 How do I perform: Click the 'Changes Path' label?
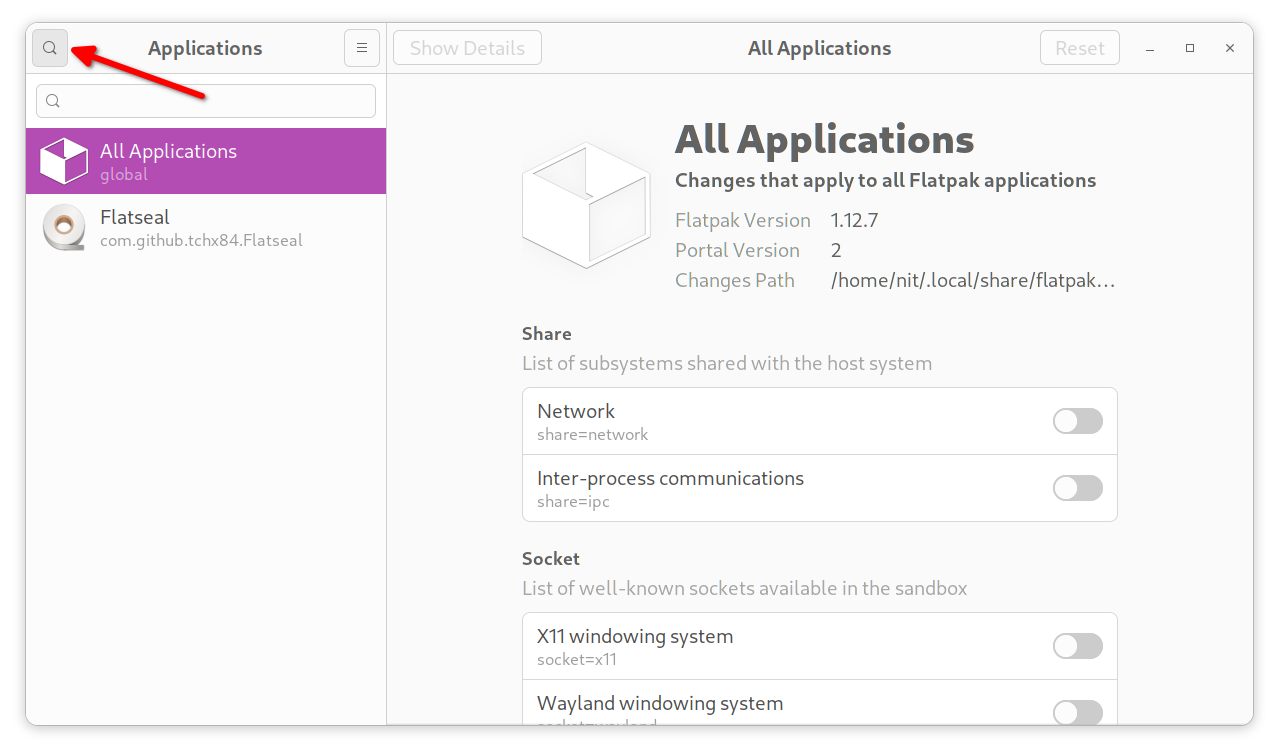pyautogui.click(x=735, y=280)
